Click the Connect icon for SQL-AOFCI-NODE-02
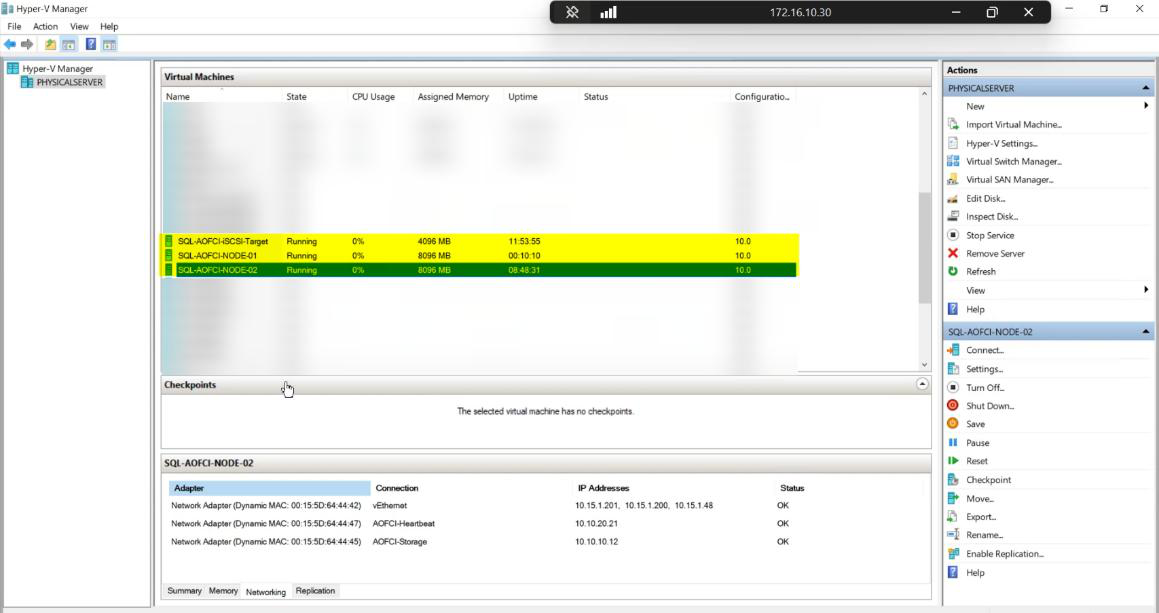Screen dimensions: 1159x613 coord(953,350)
